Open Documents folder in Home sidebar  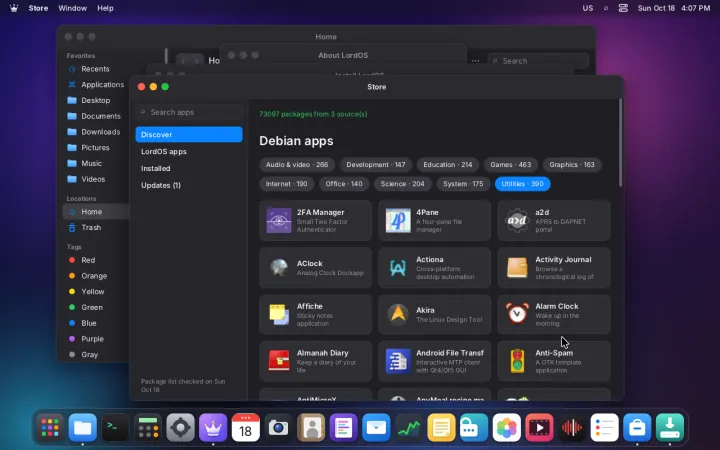click(x=95, y=116)
